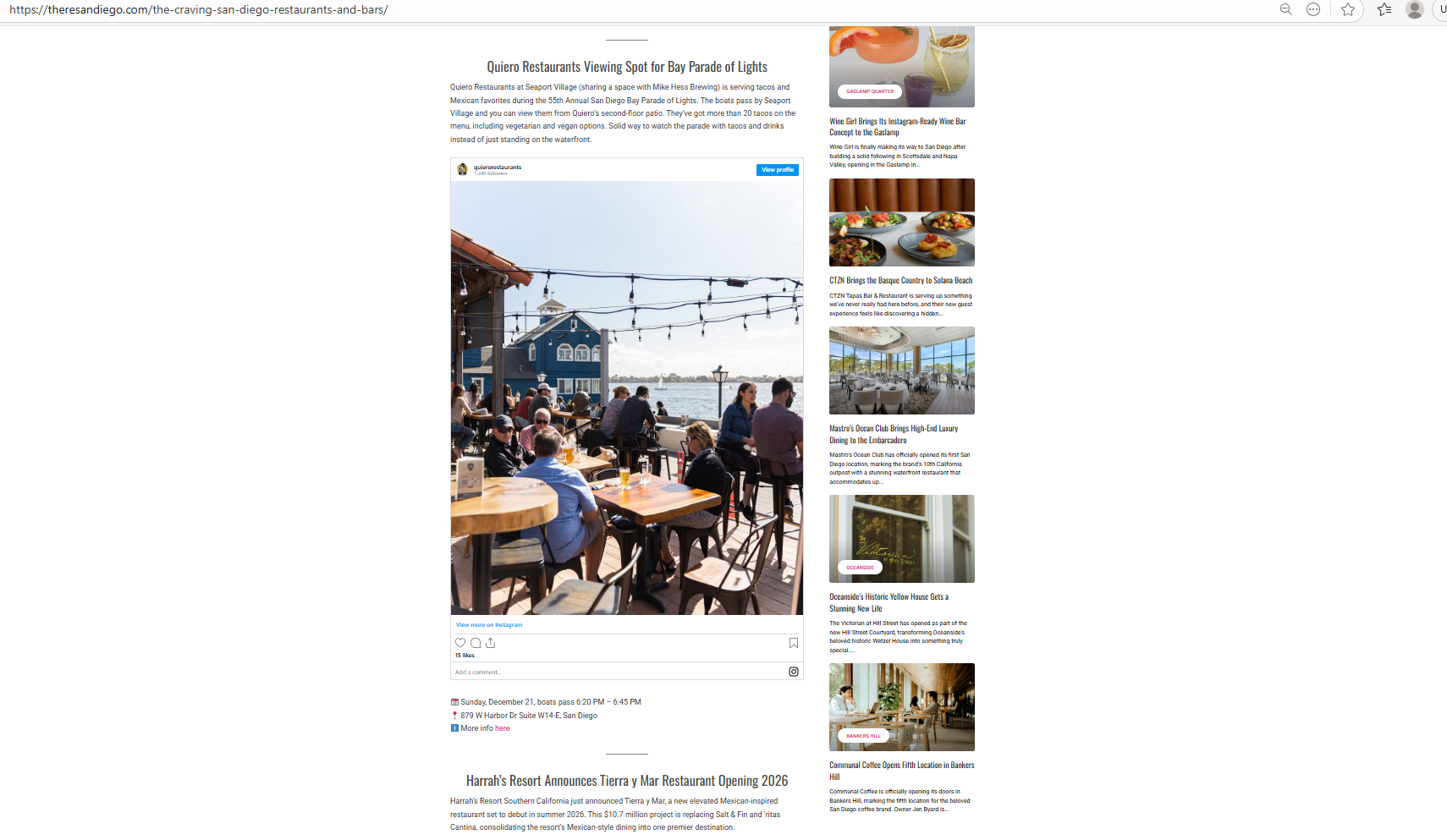
Task: Like the Instagram post with heart icon
Action: point(460,643)
